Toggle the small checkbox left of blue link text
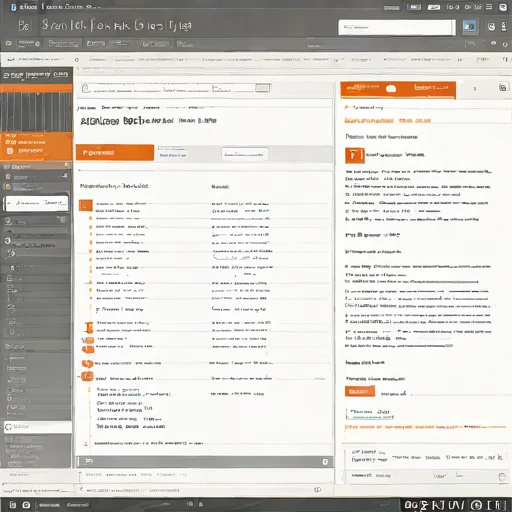Image resolution: width=512 pixels, height=512 pixels. [x=160, y=148]
